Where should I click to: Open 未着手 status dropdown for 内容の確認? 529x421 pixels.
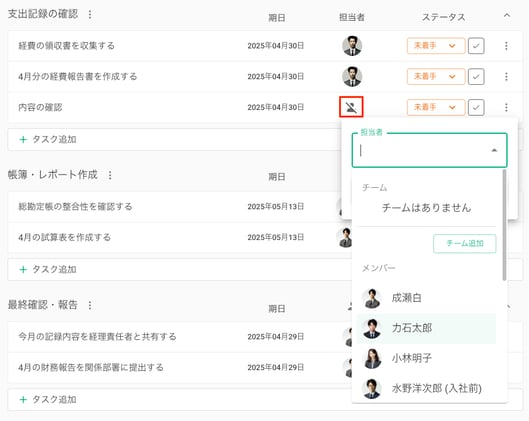(x=436, y=107)
